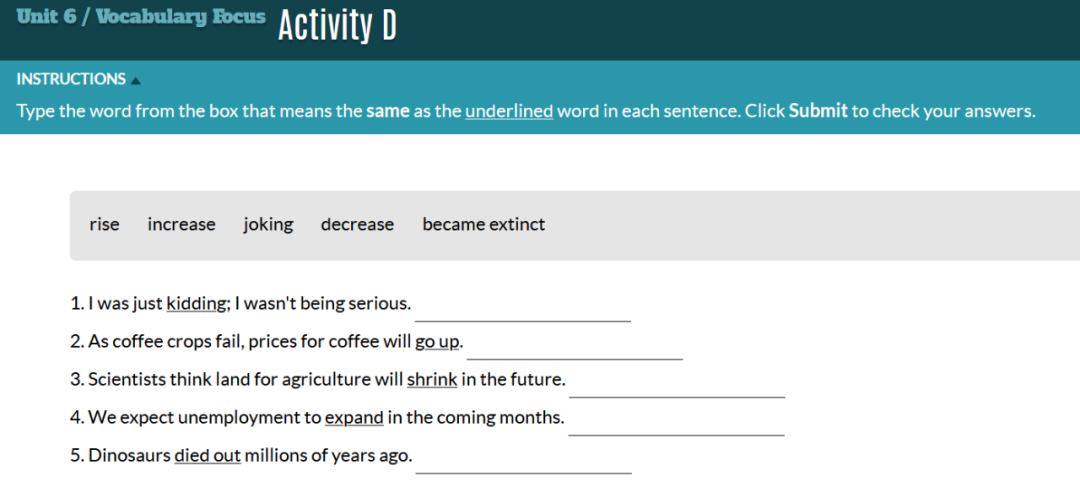Collapse the INSTRUCTIONS triangle arrow
This screenshot has height=498, width=1080.
136,81
